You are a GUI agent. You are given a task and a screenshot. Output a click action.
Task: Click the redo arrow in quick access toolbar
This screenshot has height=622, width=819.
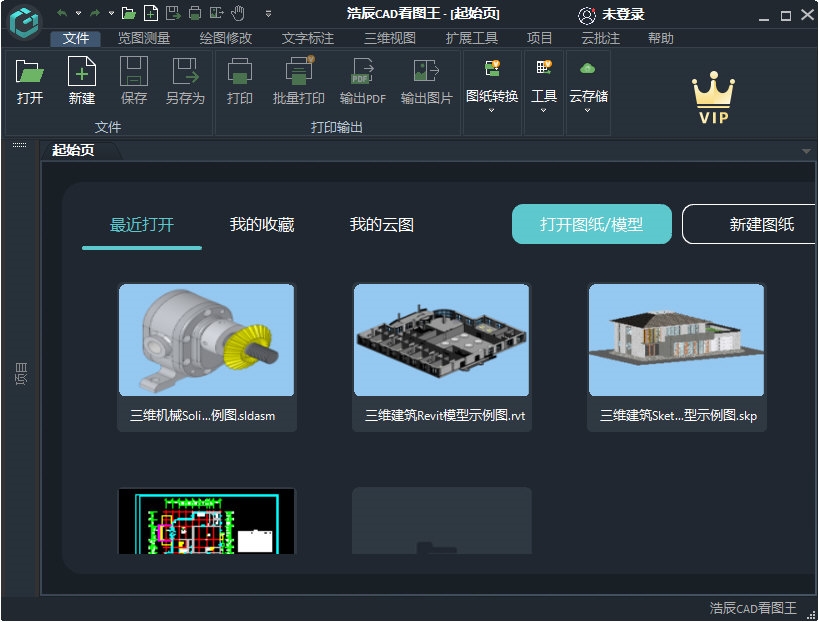(x=95, y=13)
